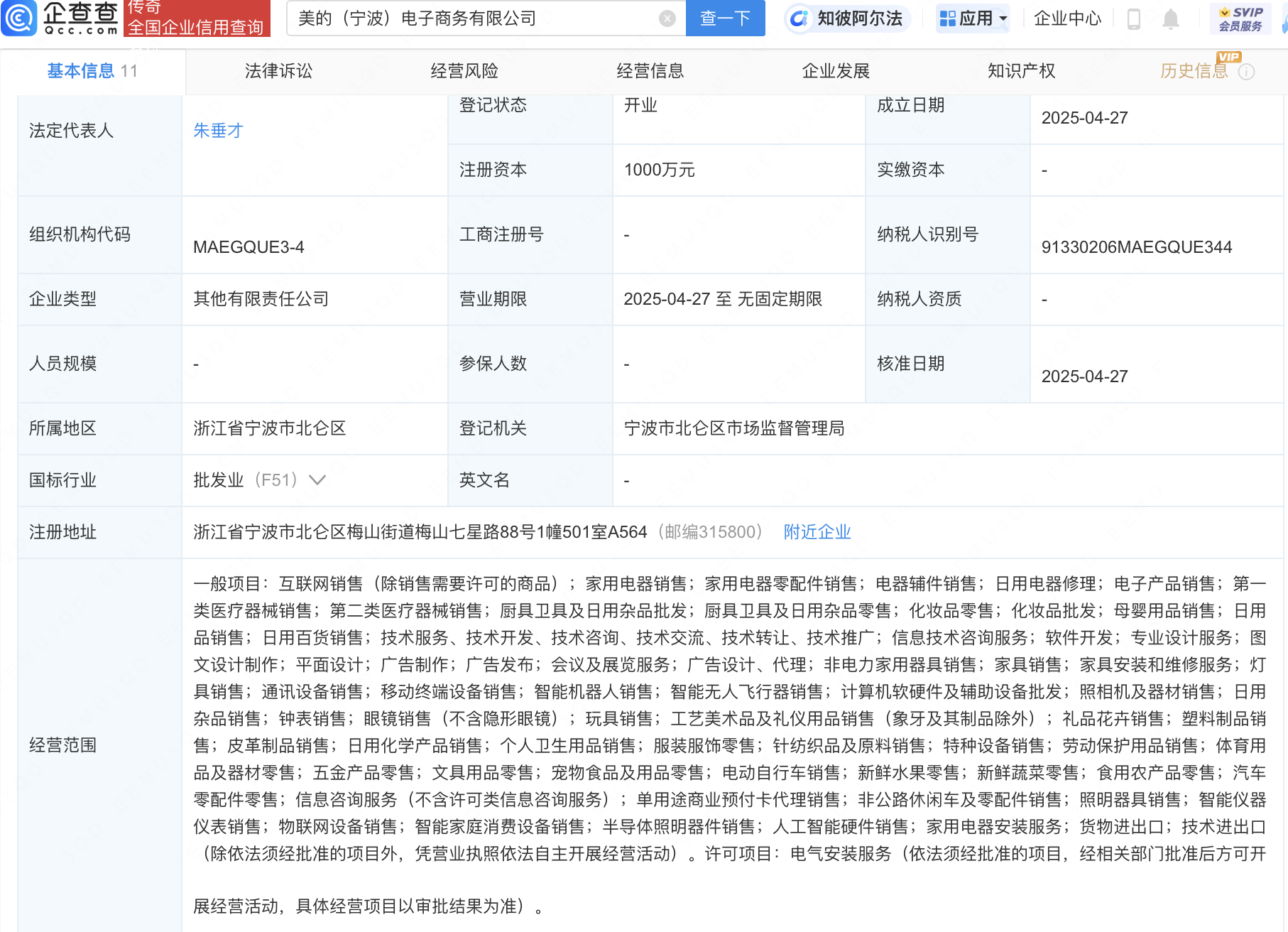The height and width of the screenshot is (932, 1288).
Task: Clear the search box with the X icon
Action: 667,18
